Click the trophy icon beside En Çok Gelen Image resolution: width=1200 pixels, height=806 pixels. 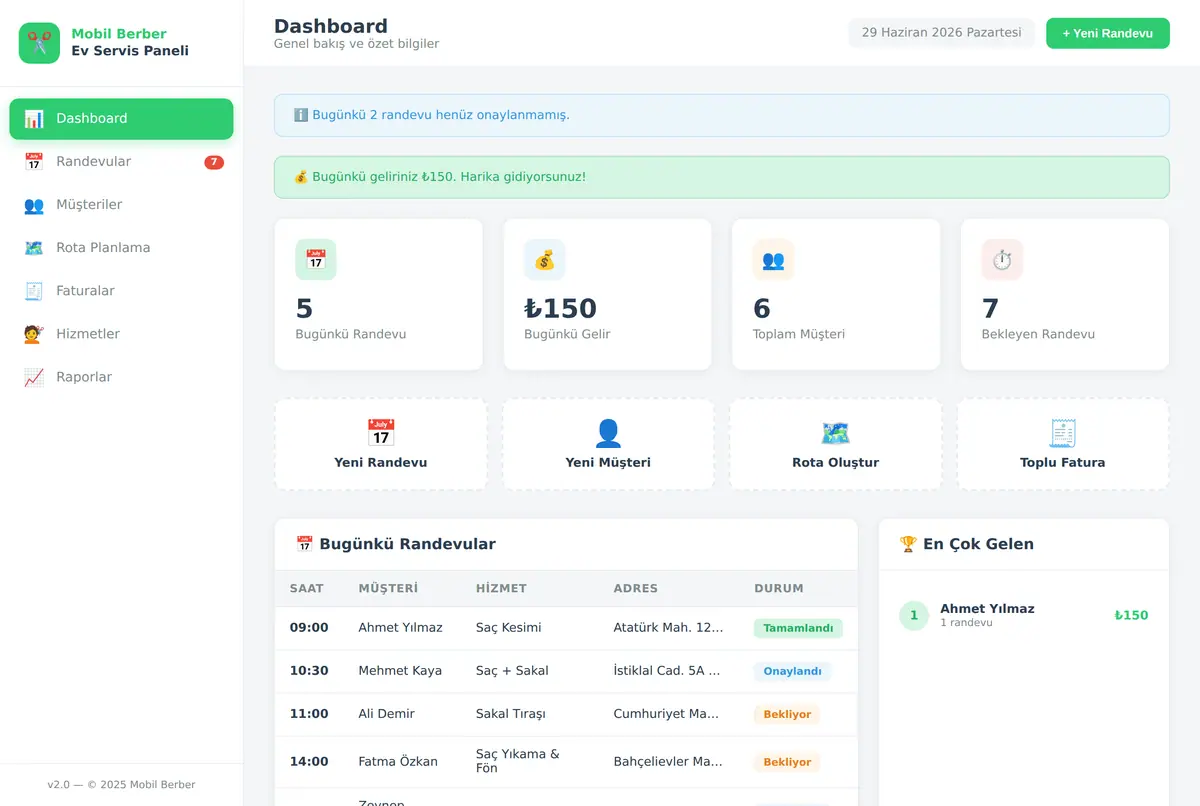pyautogui.click(x=908, y=545)
